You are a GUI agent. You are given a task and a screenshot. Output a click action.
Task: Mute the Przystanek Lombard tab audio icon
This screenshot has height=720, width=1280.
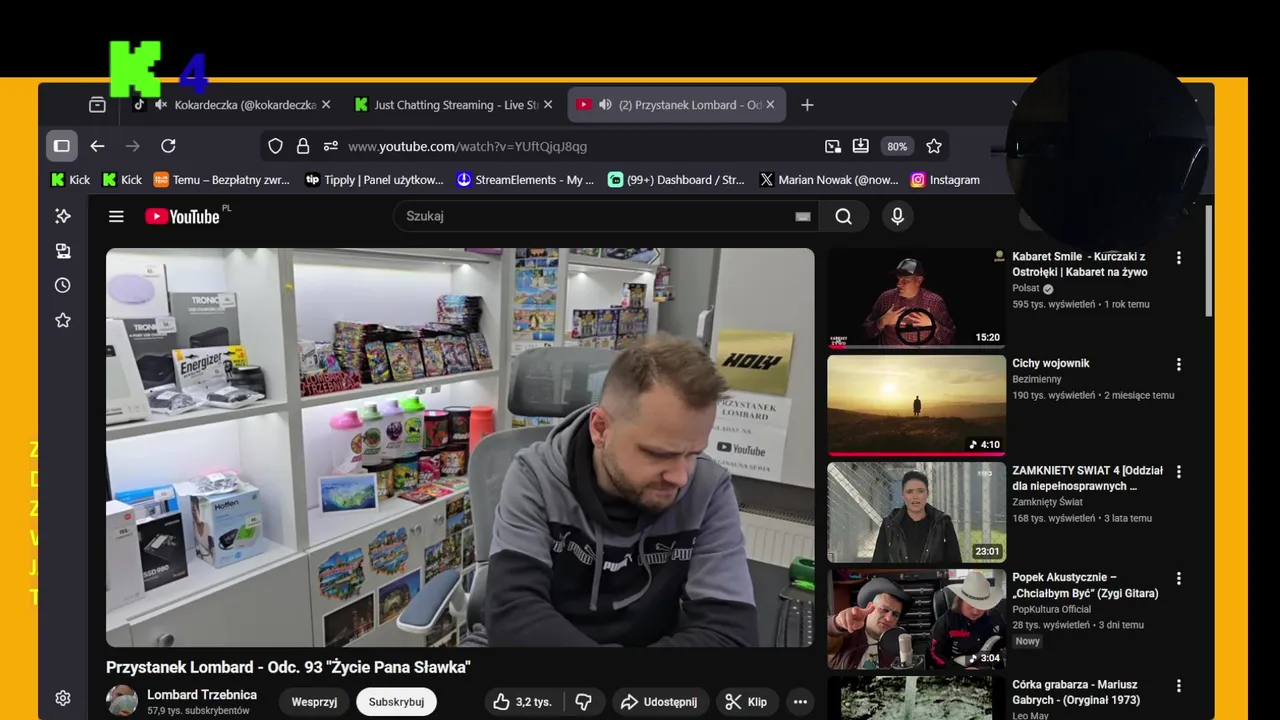pyautogui.click(x=605, y=105)
